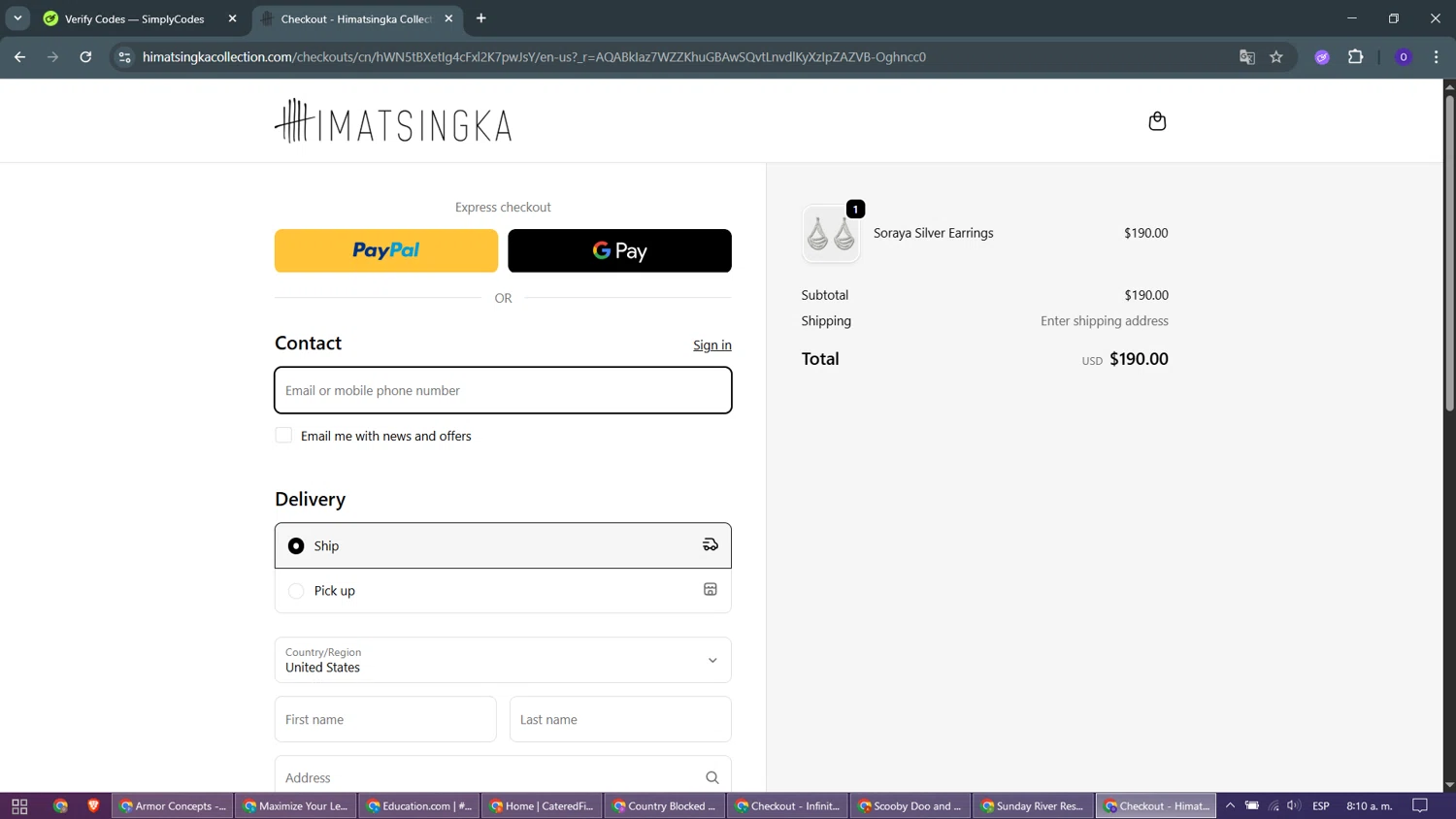Click the total amount $190.00

(1139, 359)
